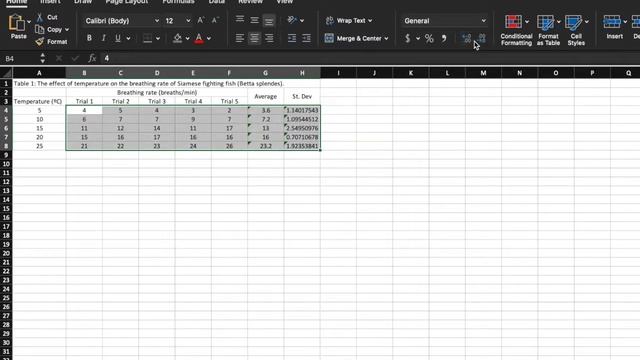Expand Merge & Center options arrow
The height and width of the screenshot is (360, 640).
click(x=386, y=39)
